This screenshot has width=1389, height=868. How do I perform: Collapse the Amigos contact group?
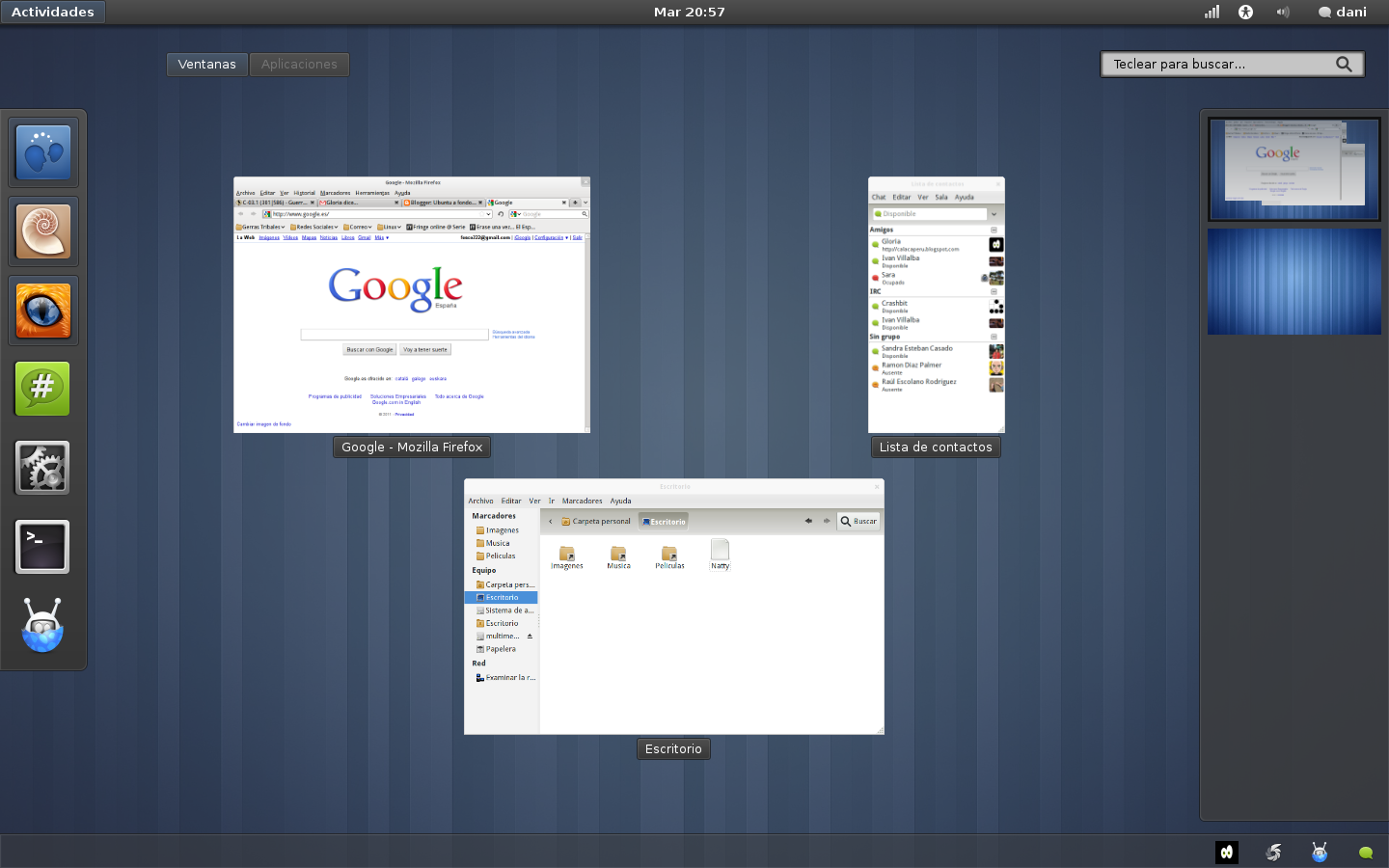(994, 231)
